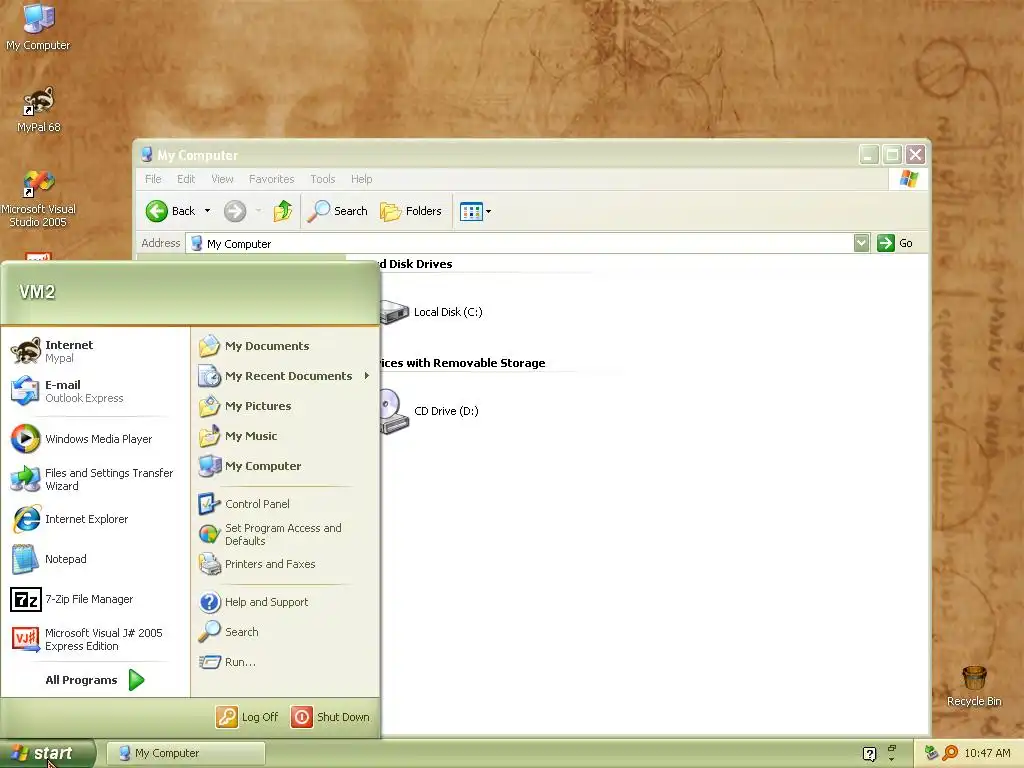Open Tools menu in My Computer
This screenshot has width=1024, height=768.
coord(323,179)
